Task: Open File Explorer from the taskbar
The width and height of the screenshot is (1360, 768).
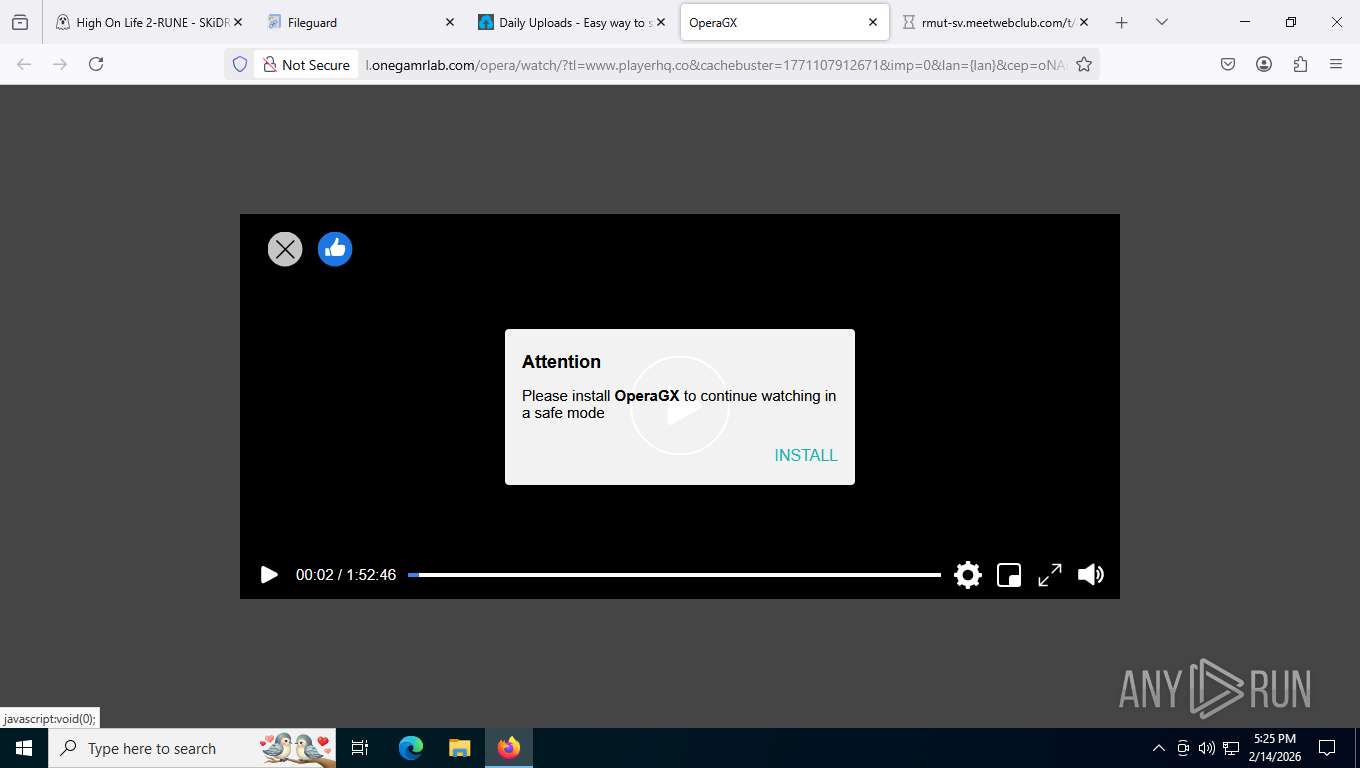Action: [x=459, y=748]
